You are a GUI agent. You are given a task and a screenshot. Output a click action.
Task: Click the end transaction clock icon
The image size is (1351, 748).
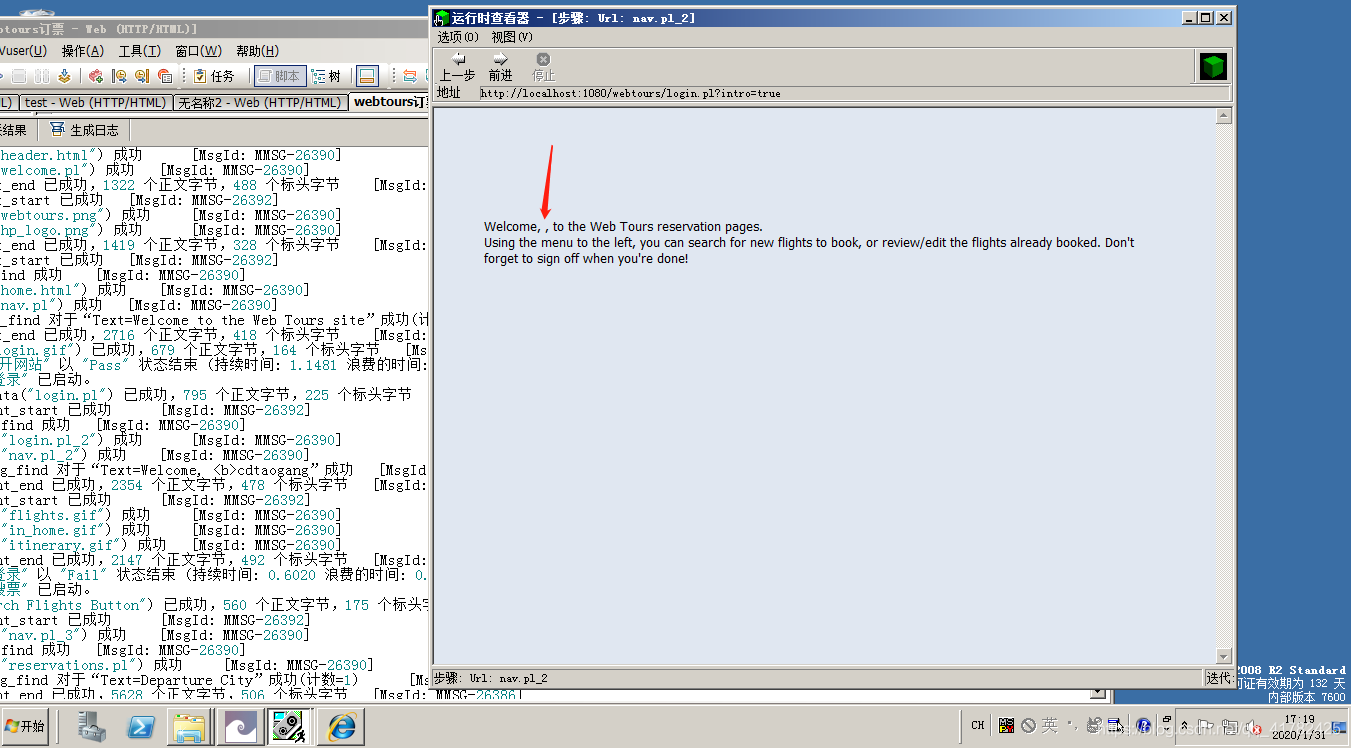click(x=142, y=76)
